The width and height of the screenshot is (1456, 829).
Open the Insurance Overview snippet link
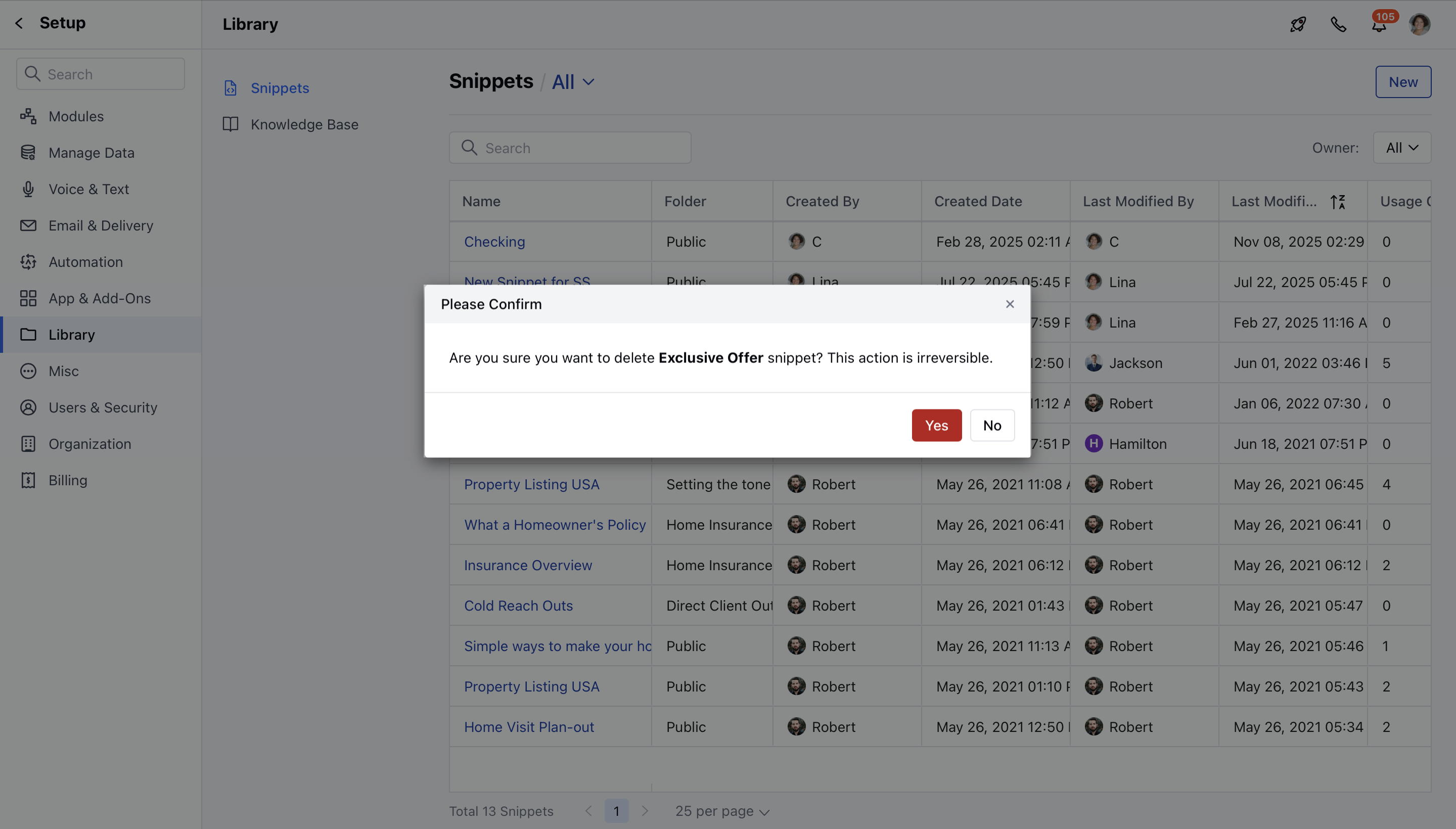pyautogui.click(x=527, y=565)
